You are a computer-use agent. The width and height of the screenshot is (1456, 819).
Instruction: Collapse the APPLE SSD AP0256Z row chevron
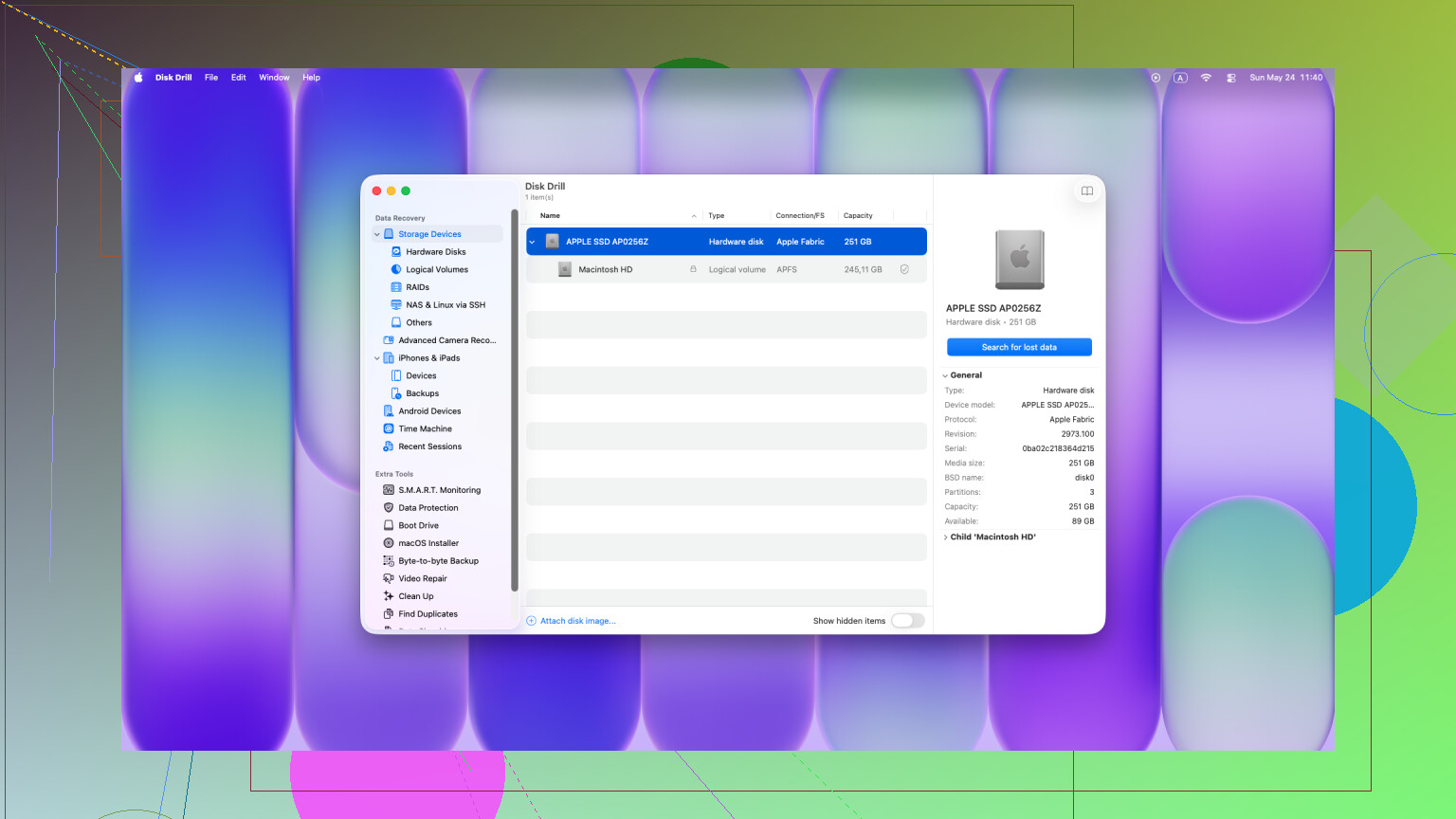click(533, 242)
